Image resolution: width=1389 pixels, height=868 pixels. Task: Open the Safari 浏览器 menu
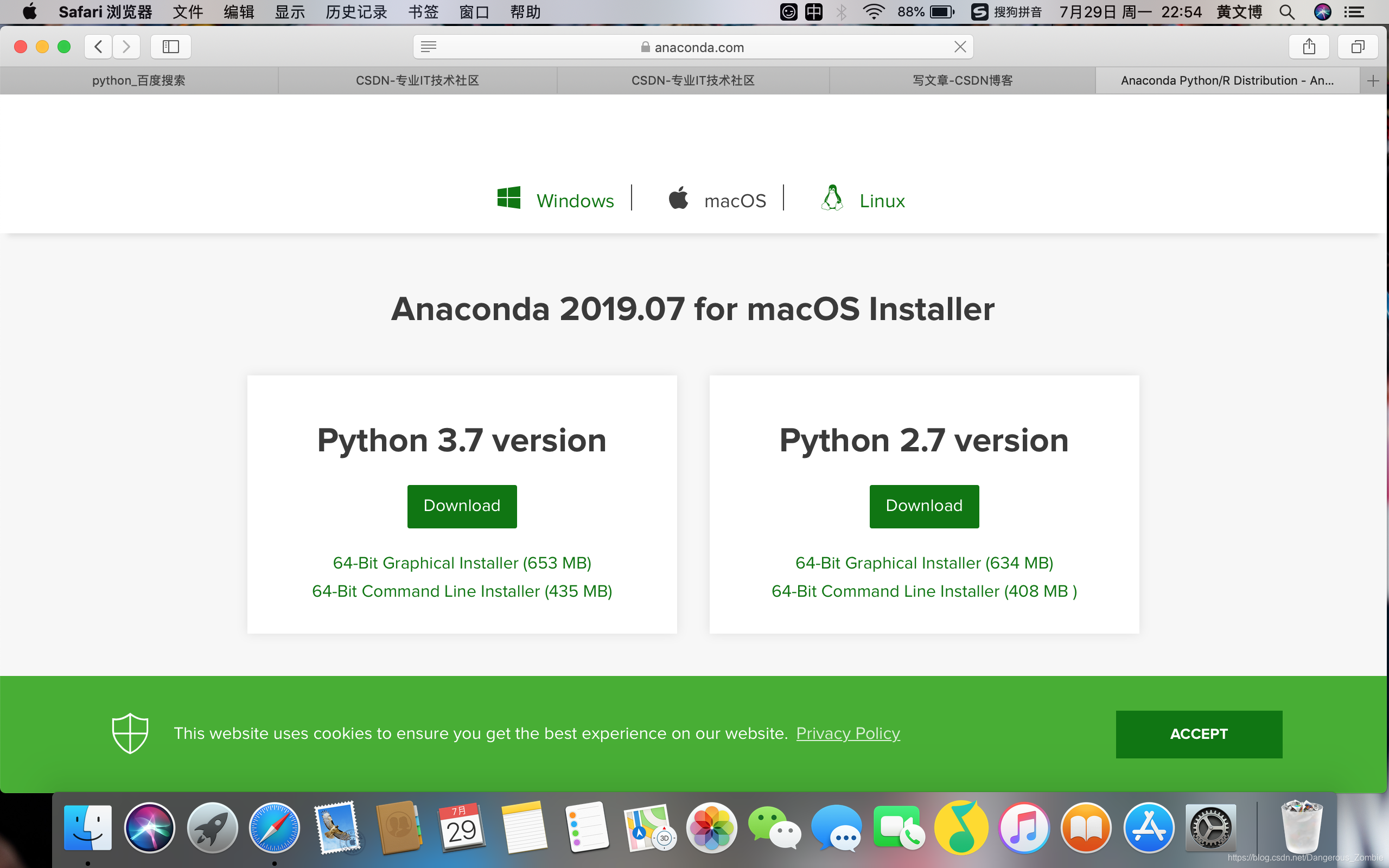(105, 11)
